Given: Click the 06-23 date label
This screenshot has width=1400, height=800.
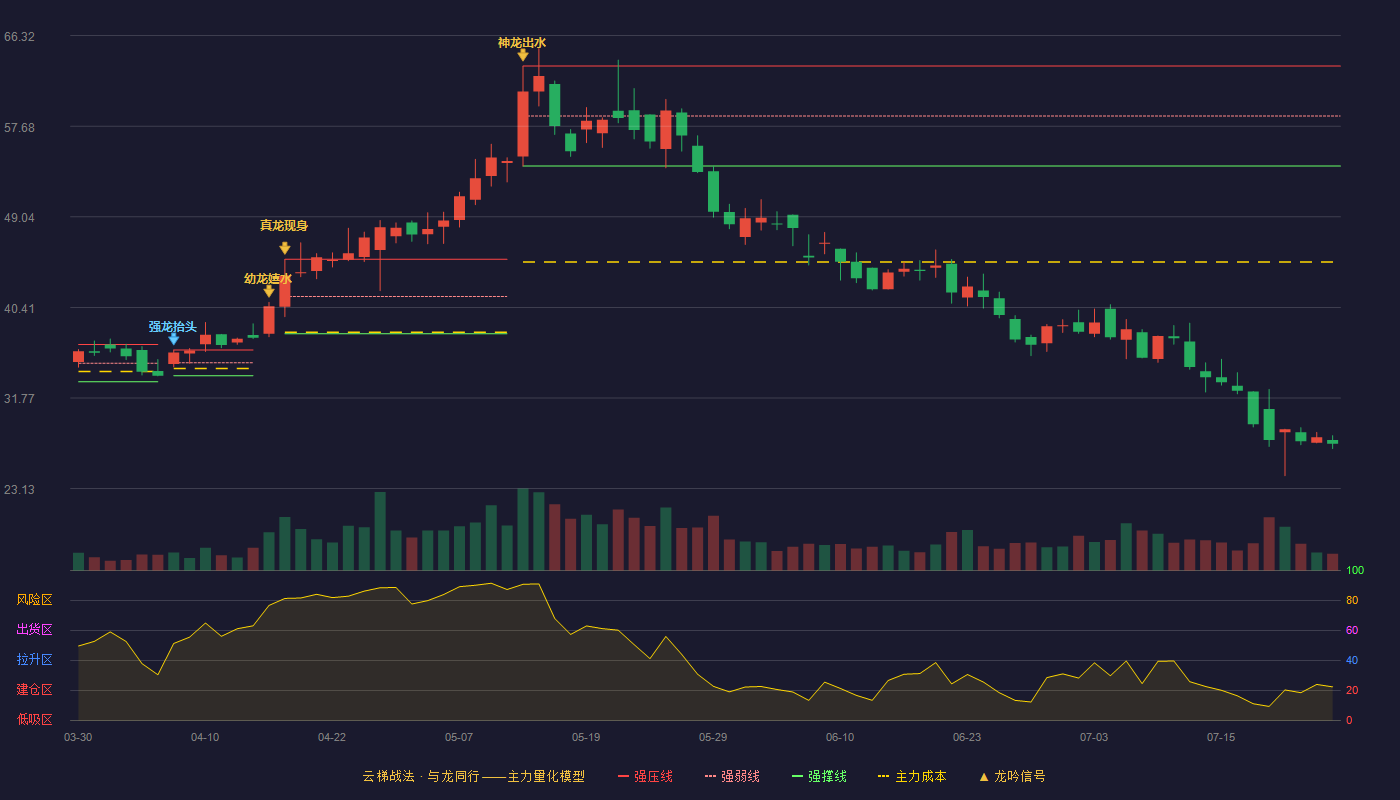Looking at the screenshot, I should (967, 737).
